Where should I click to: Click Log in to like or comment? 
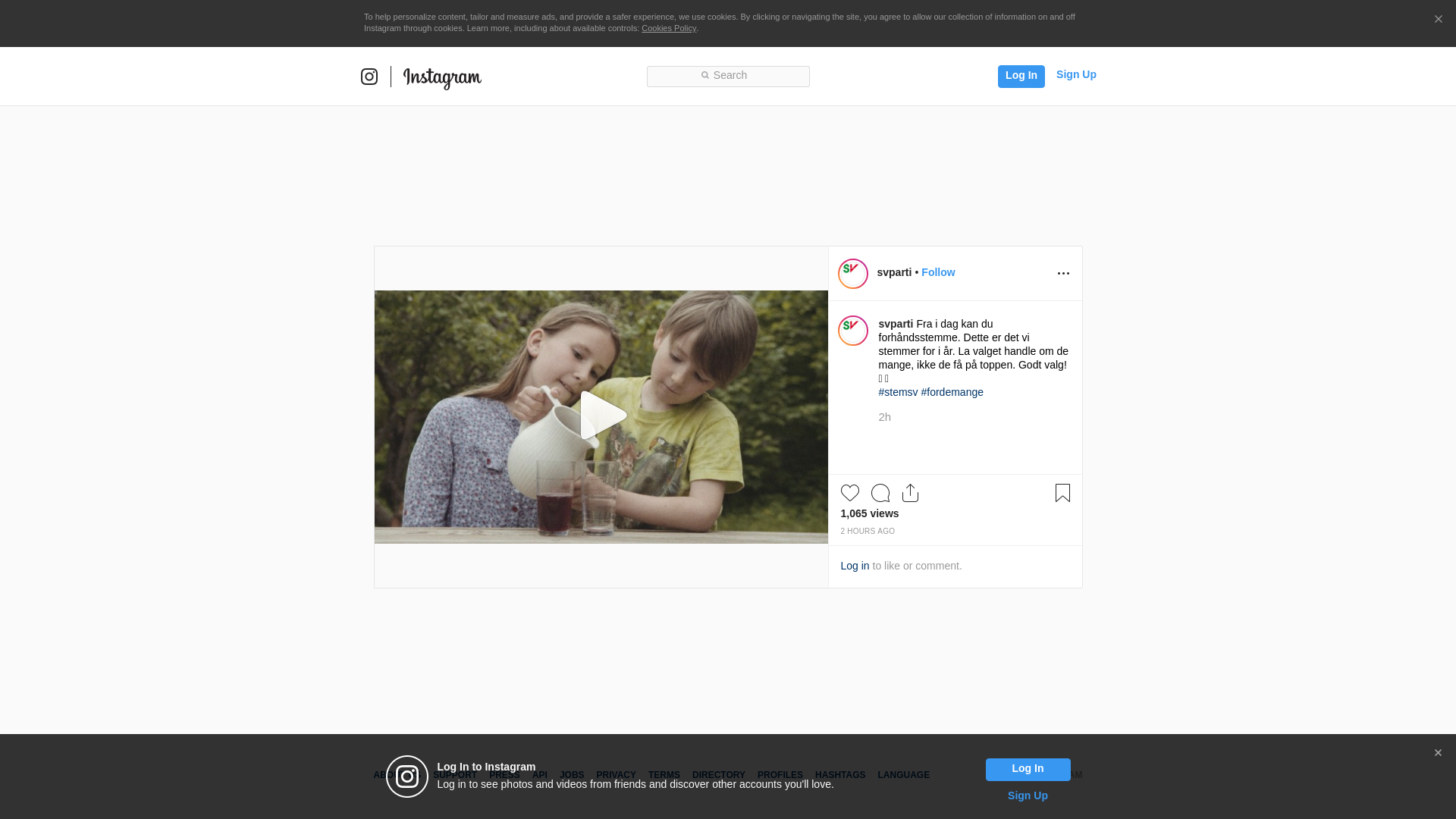coord(855,566)
